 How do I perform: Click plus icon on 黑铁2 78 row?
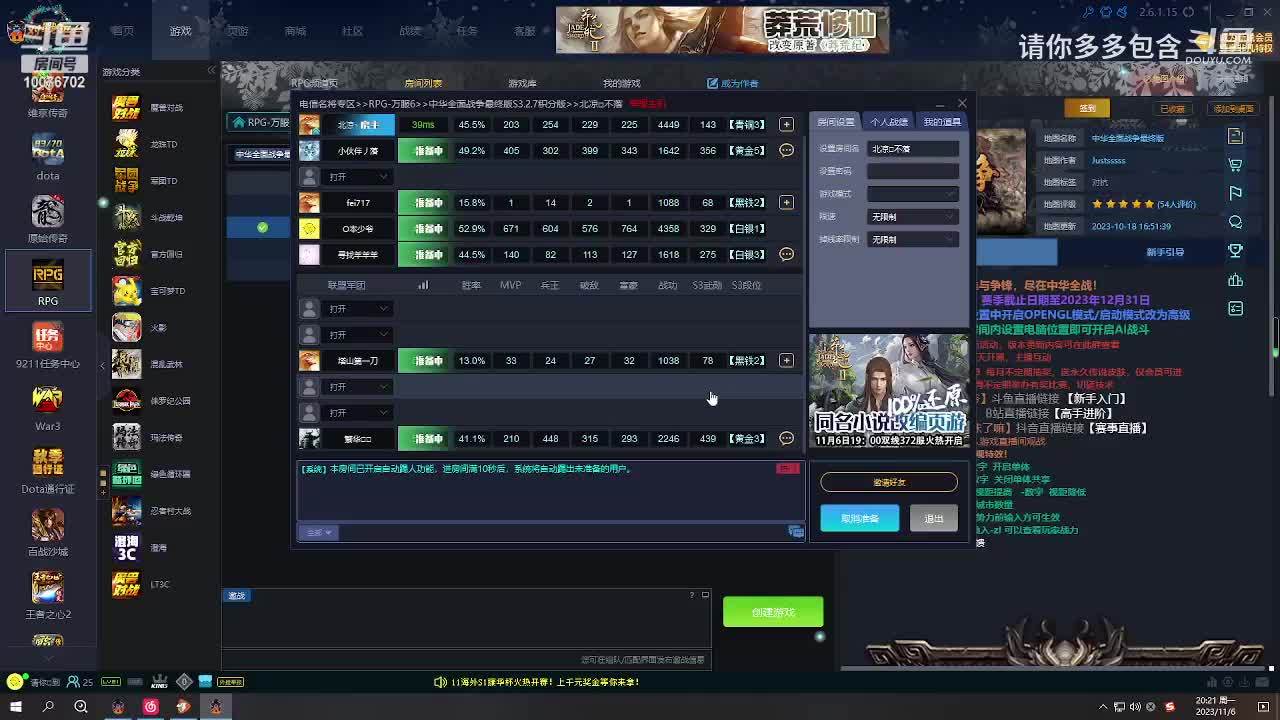pos(786,360)
